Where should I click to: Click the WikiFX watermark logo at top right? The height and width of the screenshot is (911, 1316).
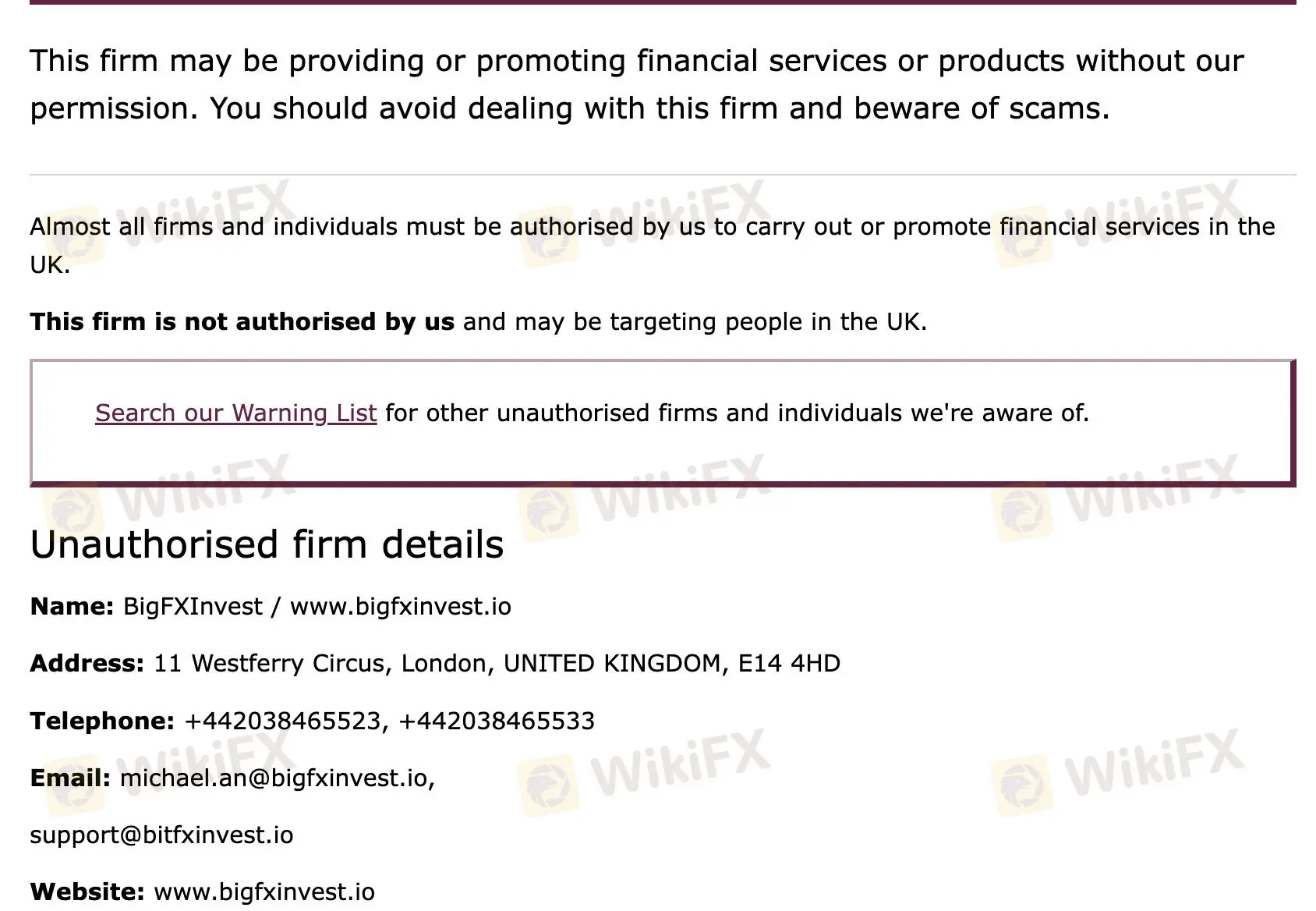pyautogui.click(x=1116, y=222)
